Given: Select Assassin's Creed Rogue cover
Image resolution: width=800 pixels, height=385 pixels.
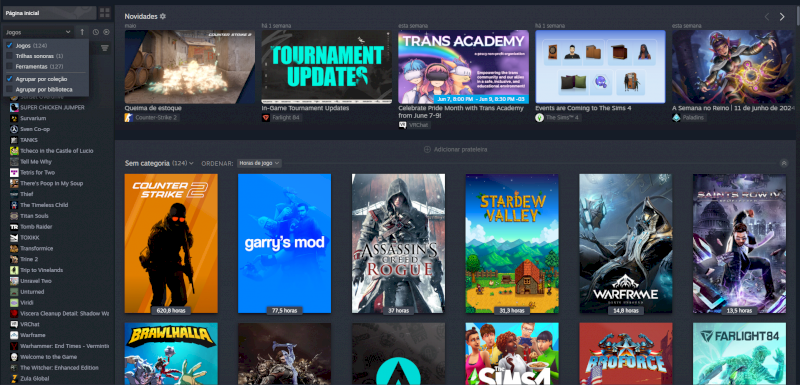Looking at the screenshot, I should (x=398, y=243).
